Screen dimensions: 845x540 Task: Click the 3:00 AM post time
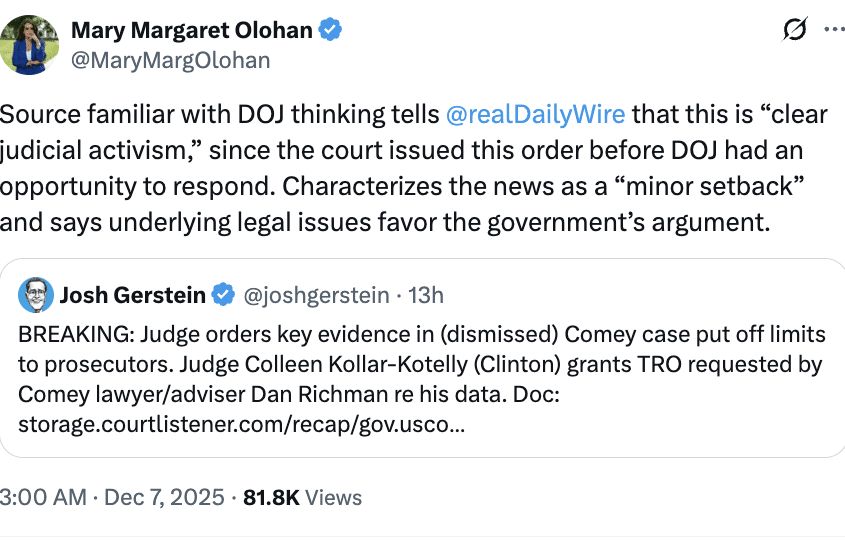click(x=42, y=497)
